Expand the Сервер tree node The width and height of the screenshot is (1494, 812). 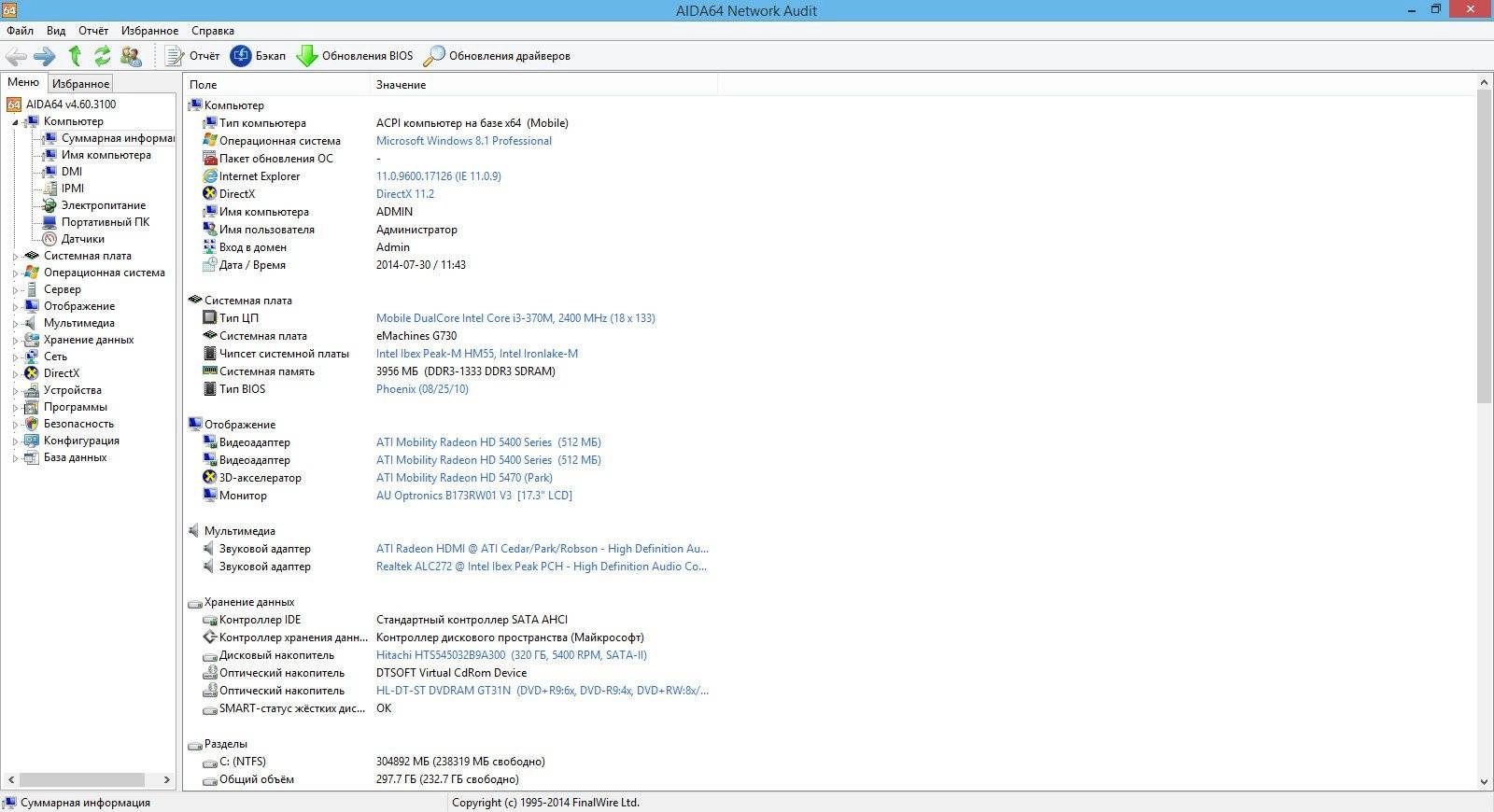(15, 290)
